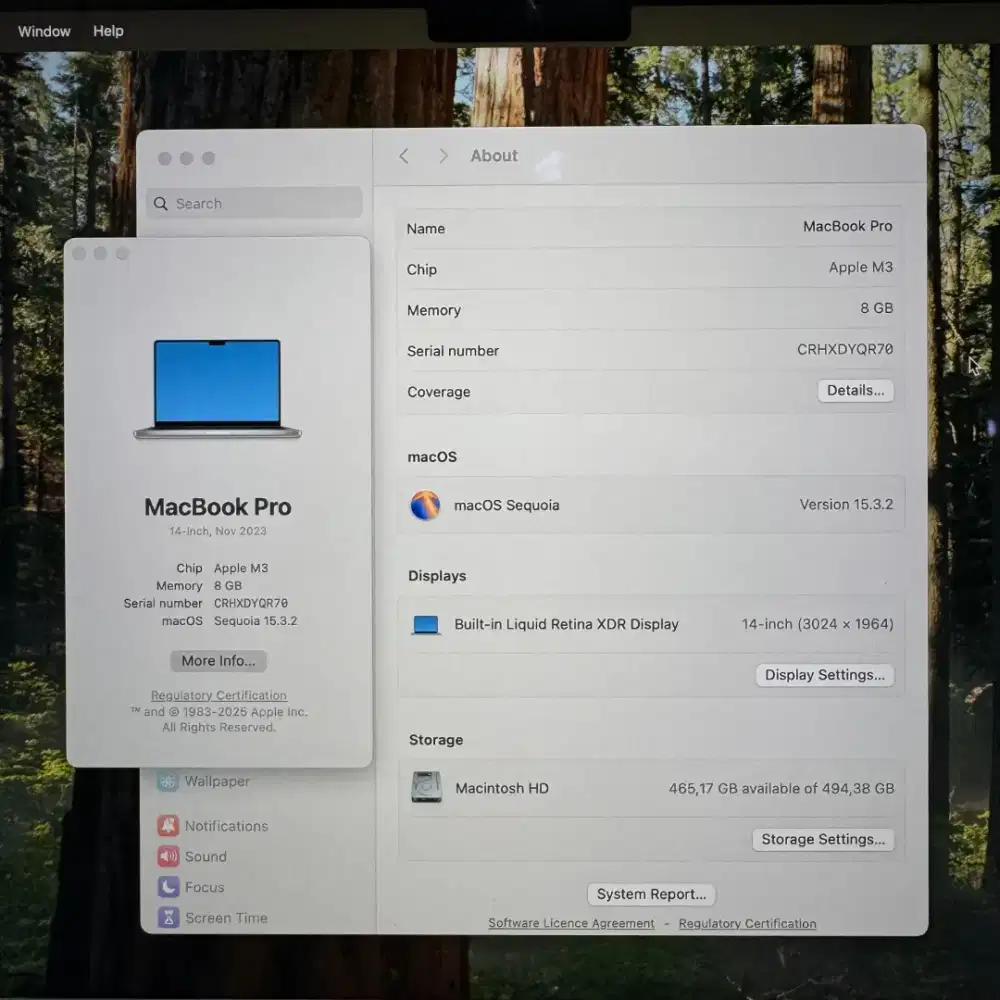
Task: Click the macOS Sequoia logo icon
Action: click(x=425, y=506)
